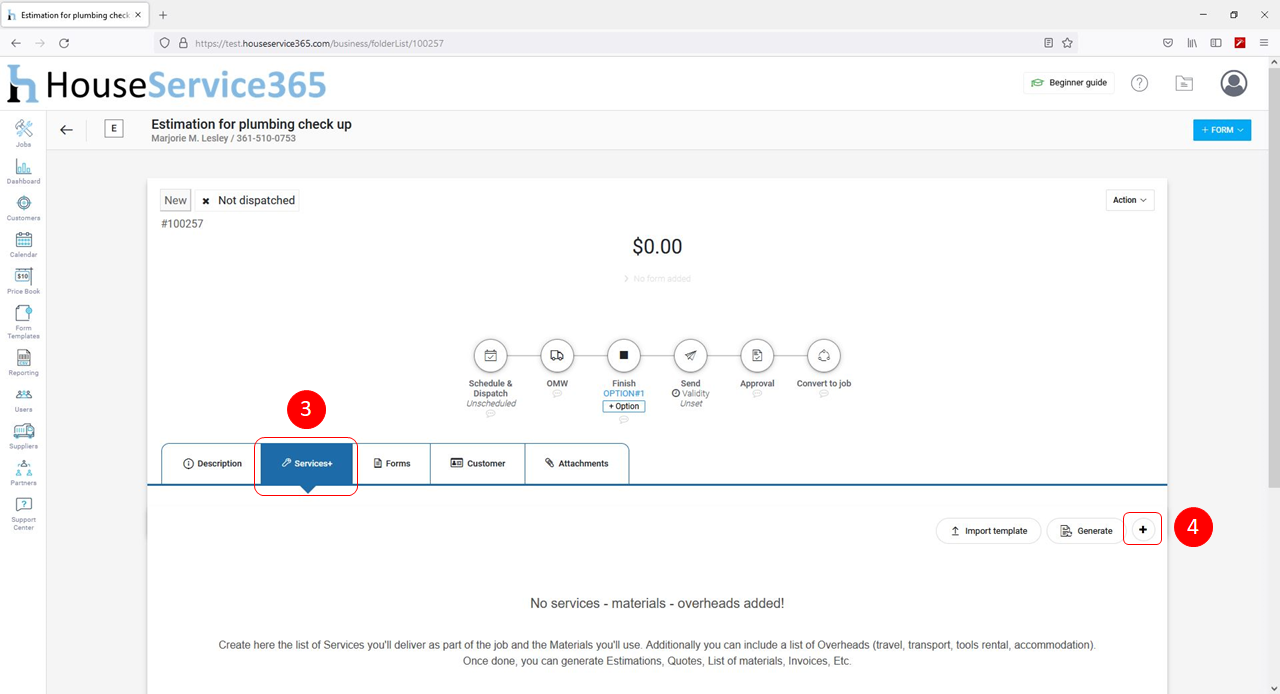
Task: Select the Customer tab
Action: (x=477, y=464)
